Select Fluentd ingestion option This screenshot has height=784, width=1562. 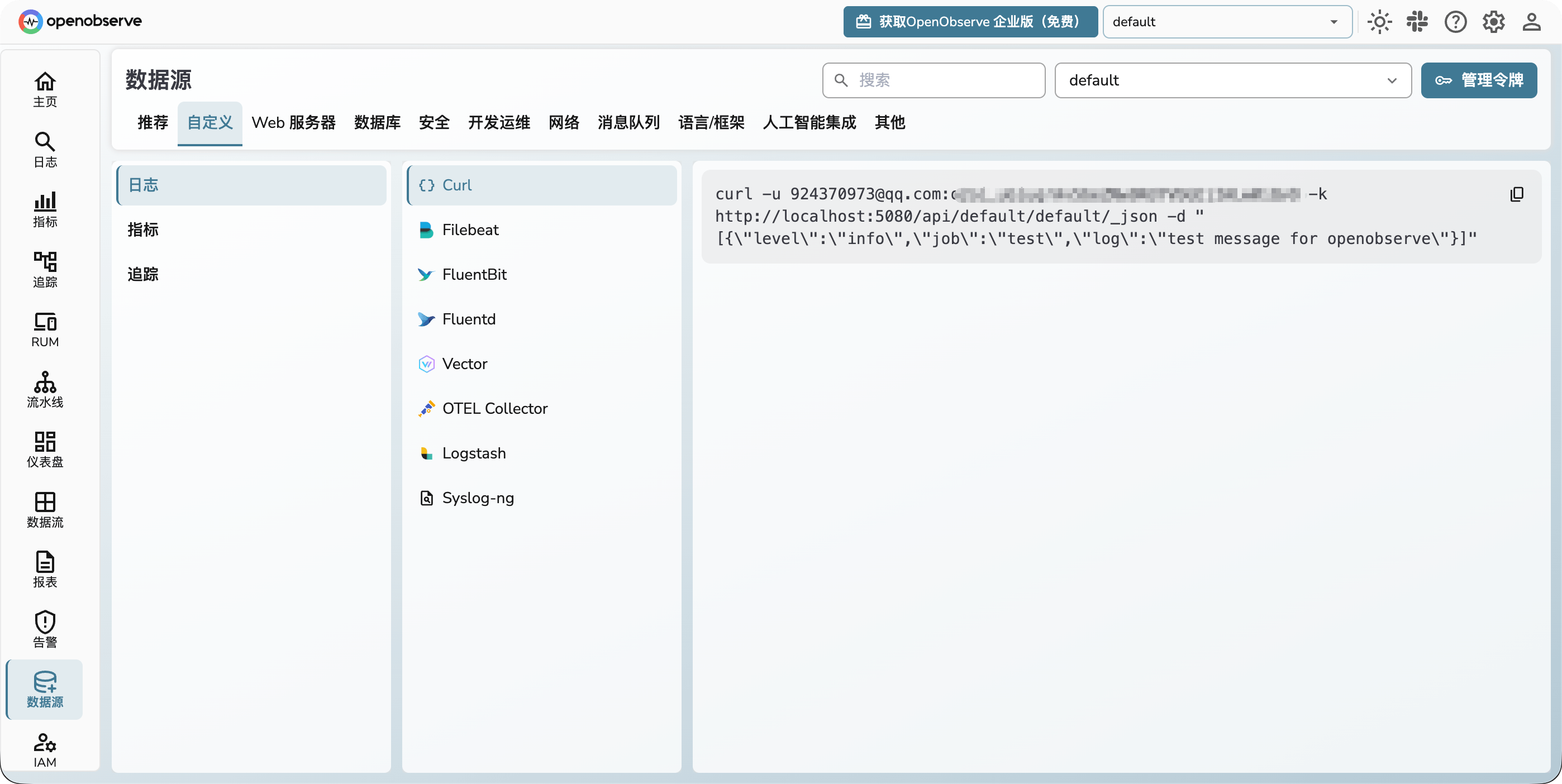pos(541,319)
